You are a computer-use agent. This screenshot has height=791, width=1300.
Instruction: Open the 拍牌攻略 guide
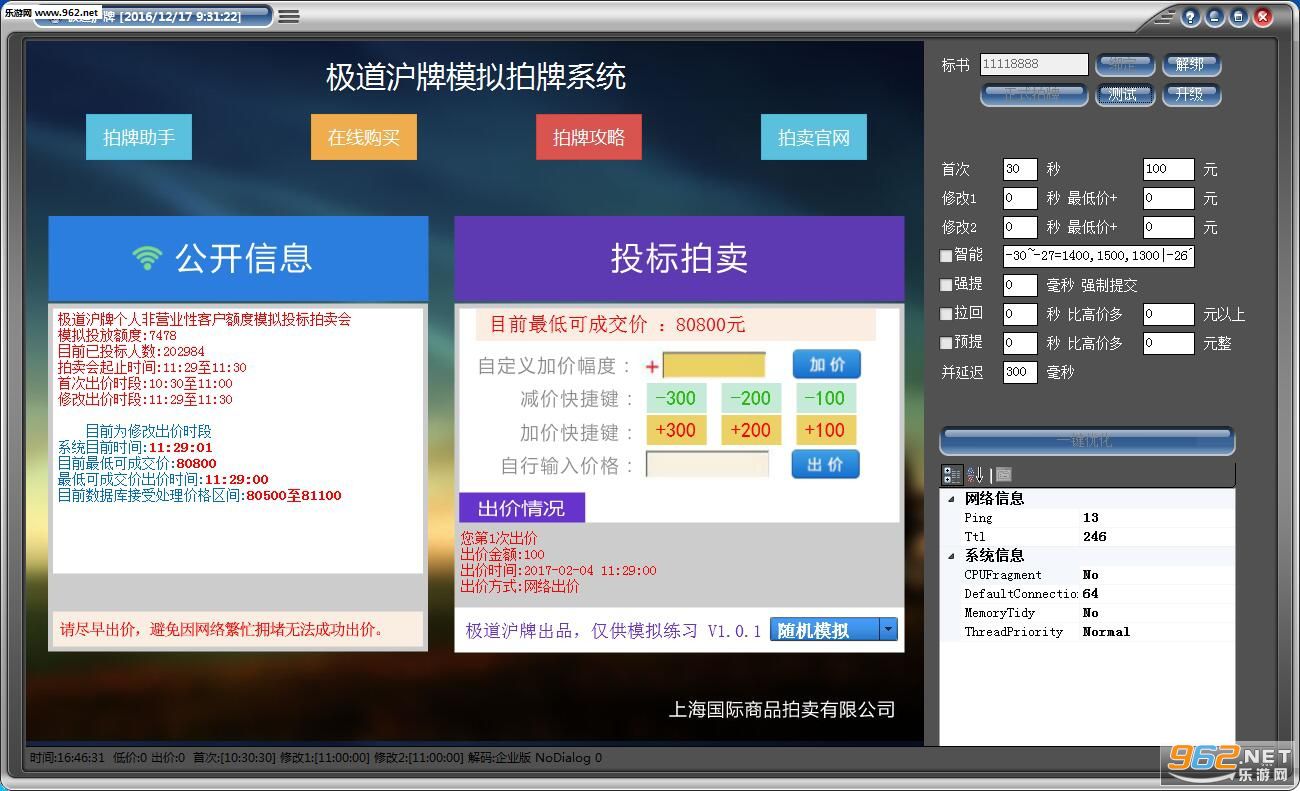pyautogui.click(x=589, y=138)
